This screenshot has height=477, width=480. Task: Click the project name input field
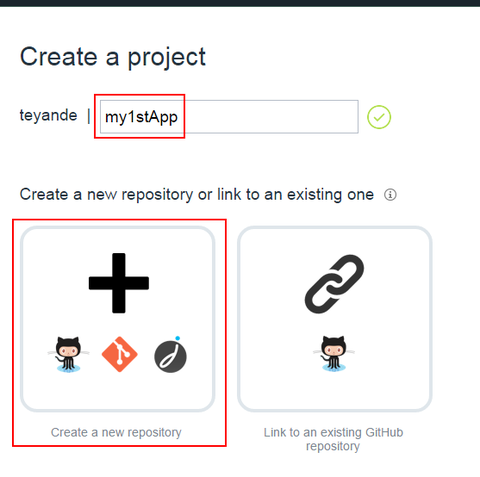point(229,117)
